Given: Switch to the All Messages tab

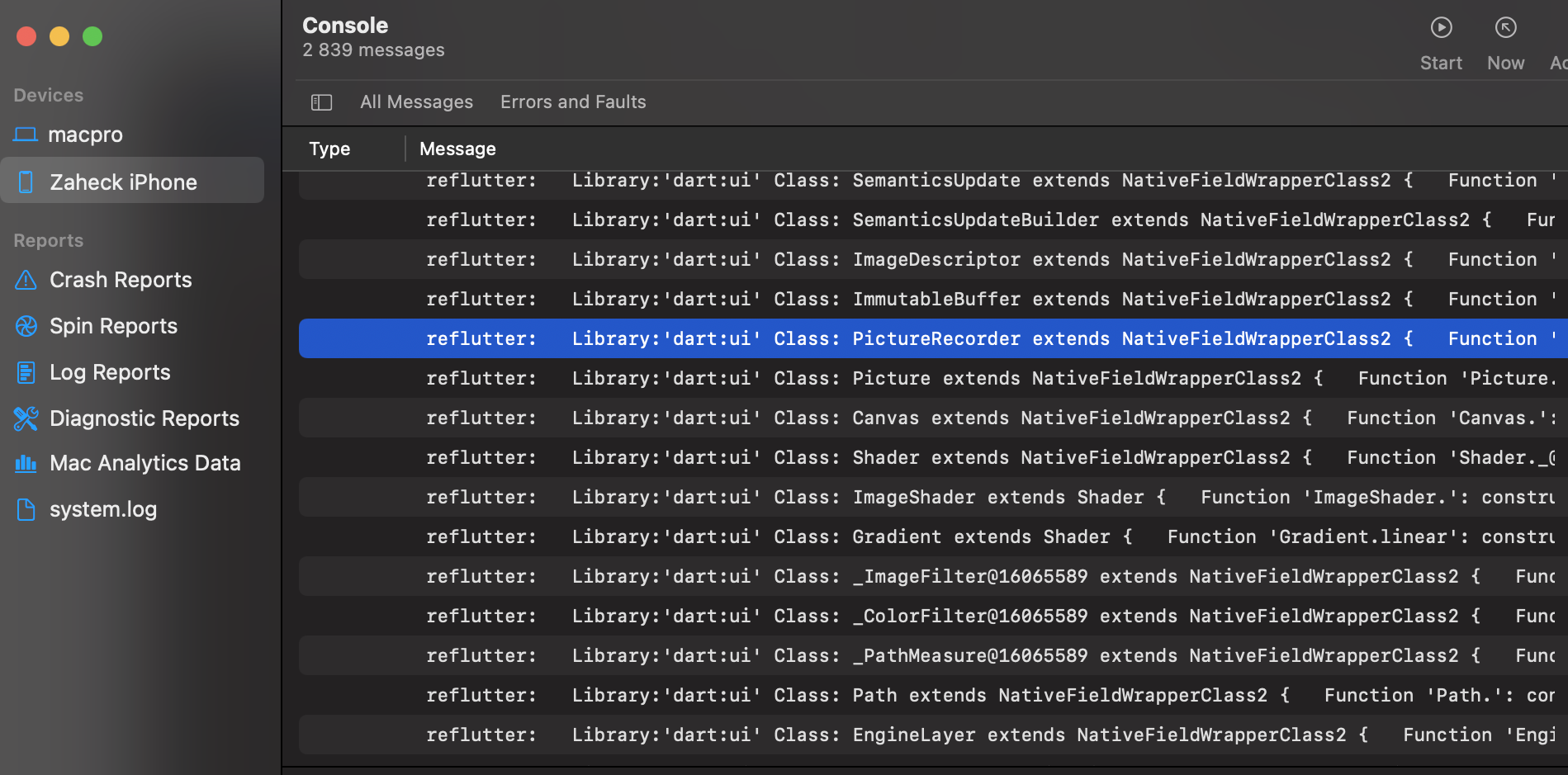Looking at the screenshot, I should coord(416,102).
